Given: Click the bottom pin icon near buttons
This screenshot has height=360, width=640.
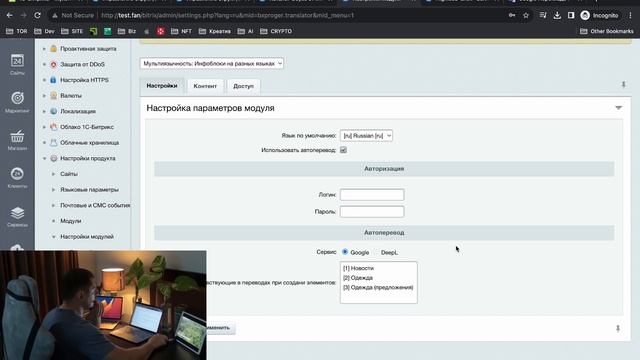Looking at the screenshot, I should click(618, 329).
